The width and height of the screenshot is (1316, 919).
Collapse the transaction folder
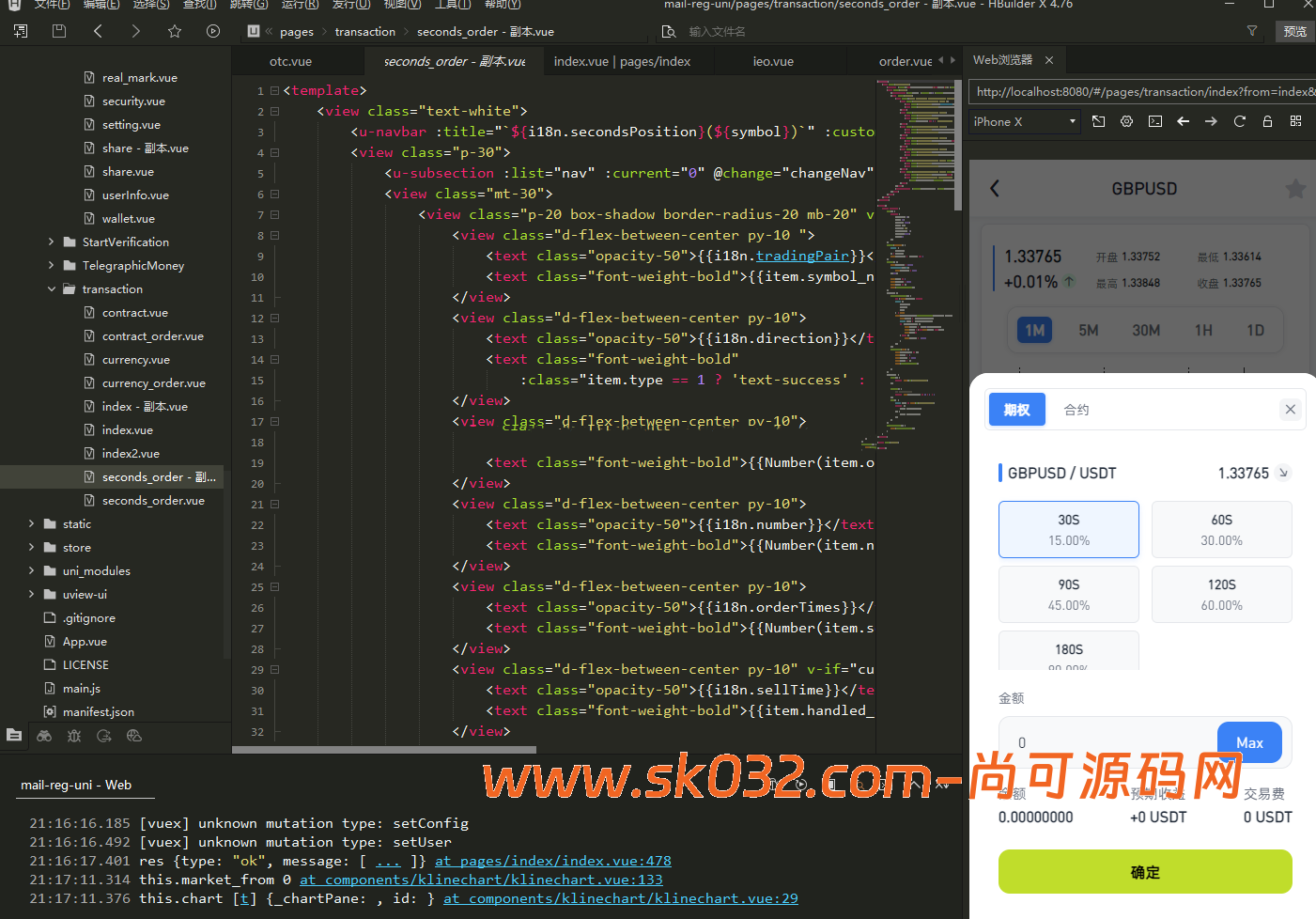coord(52,289)
